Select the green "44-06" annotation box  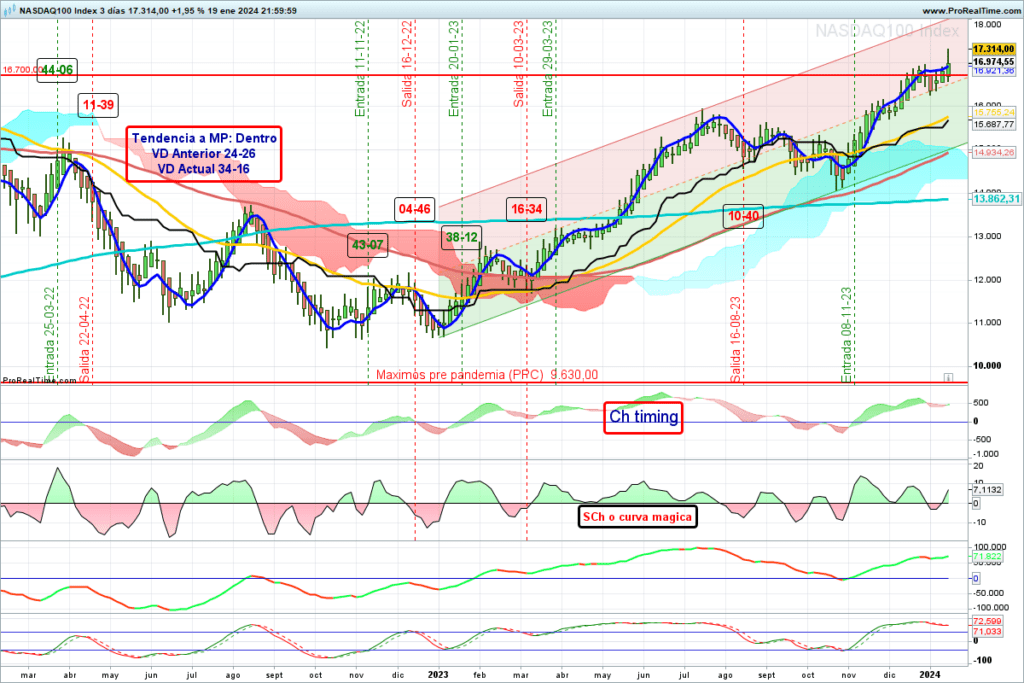tap(57, 70)
